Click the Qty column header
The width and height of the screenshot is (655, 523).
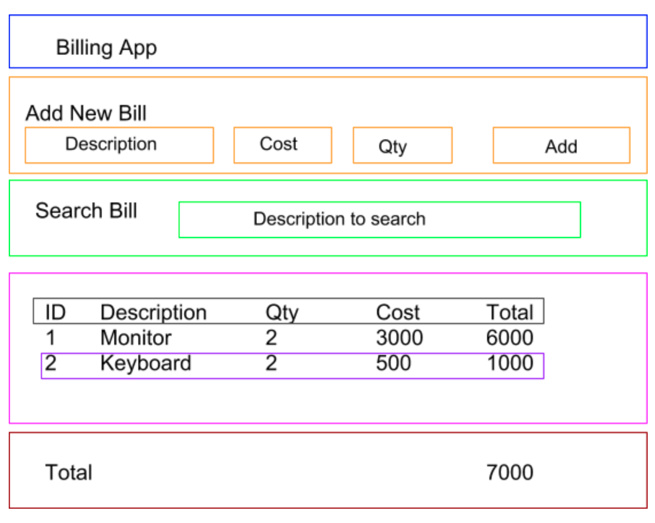281,312
